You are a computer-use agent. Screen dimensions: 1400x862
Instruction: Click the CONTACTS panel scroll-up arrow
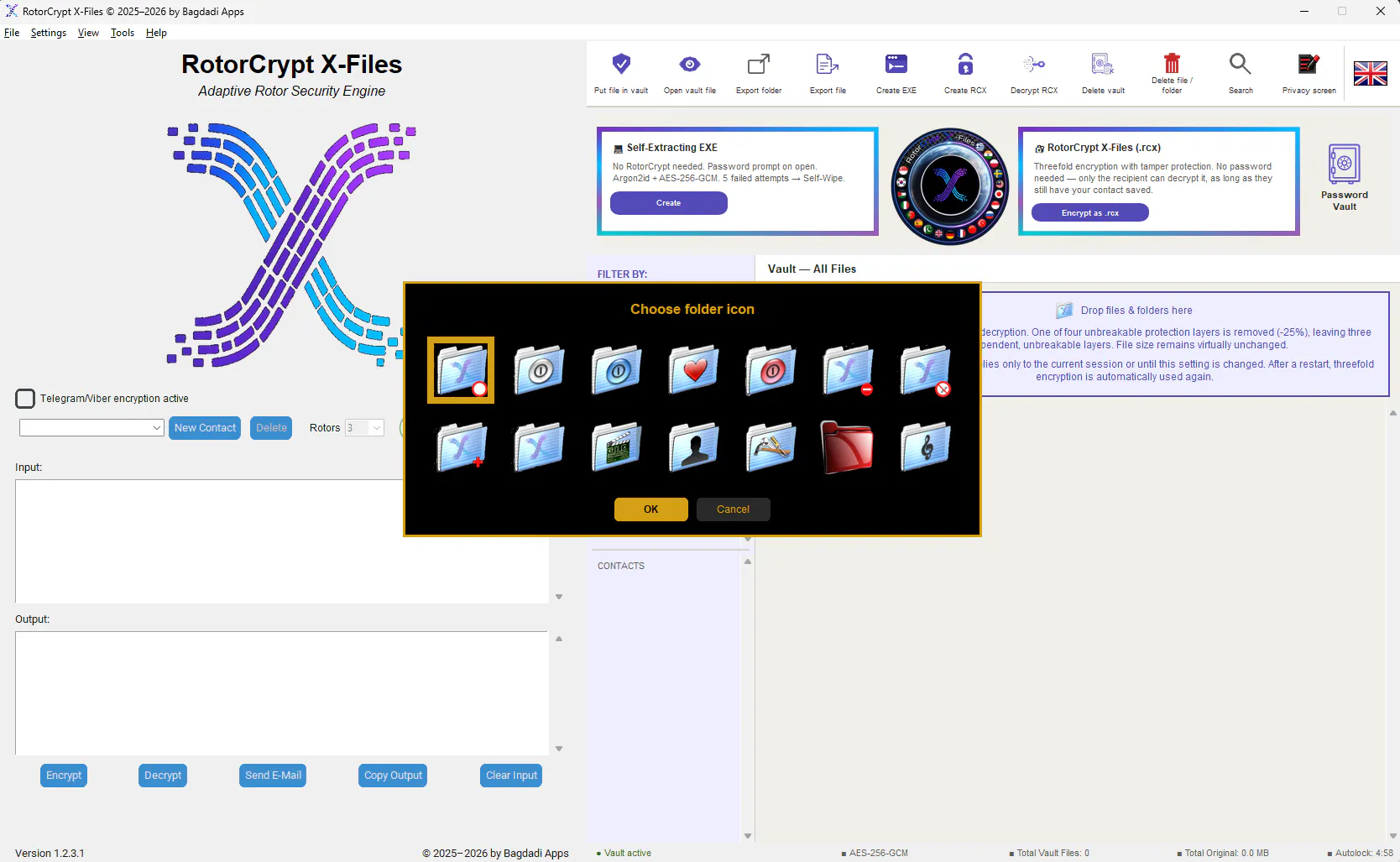coord(748,562)
